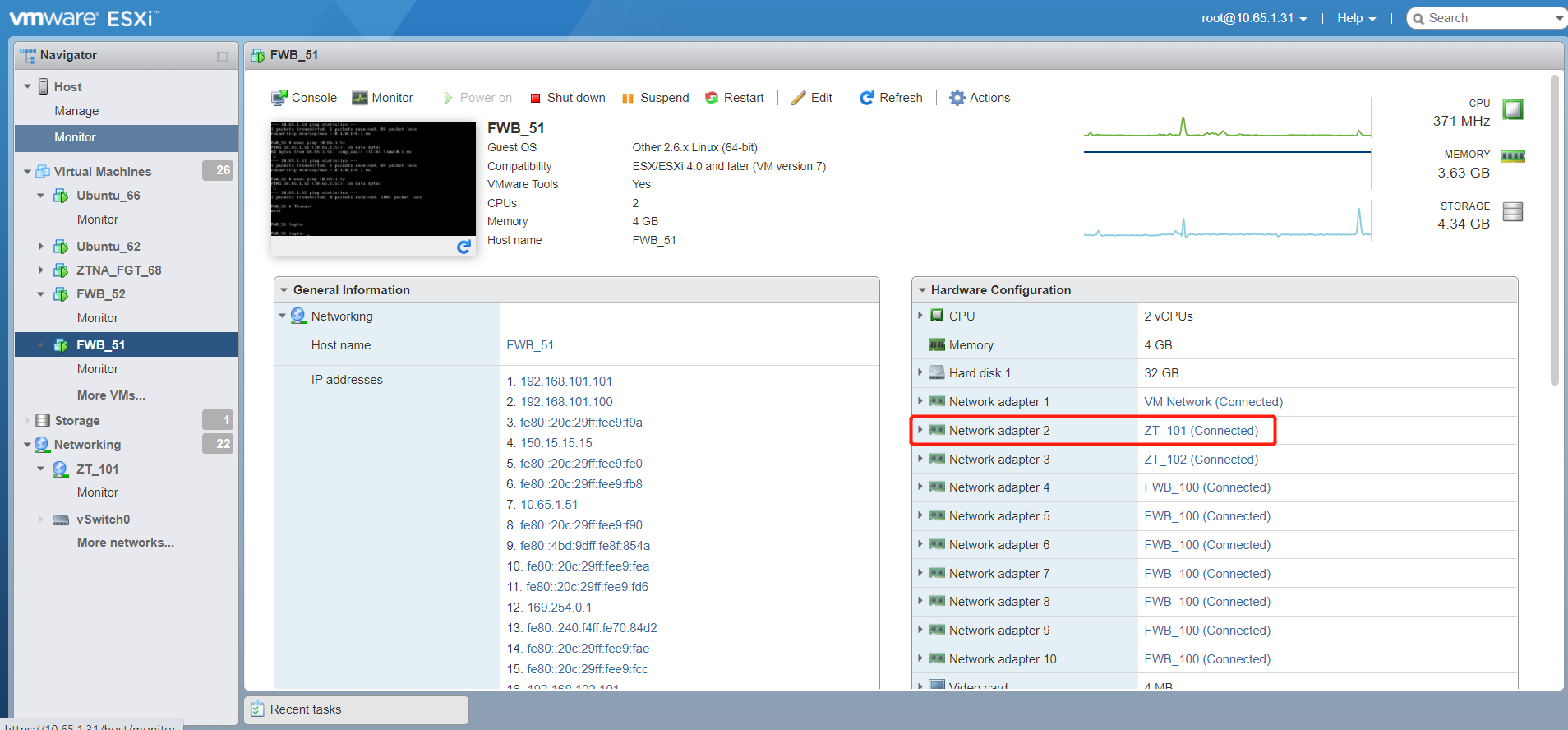
Task: Click the orange Suspend icon
Action: [x=628, y=98]
